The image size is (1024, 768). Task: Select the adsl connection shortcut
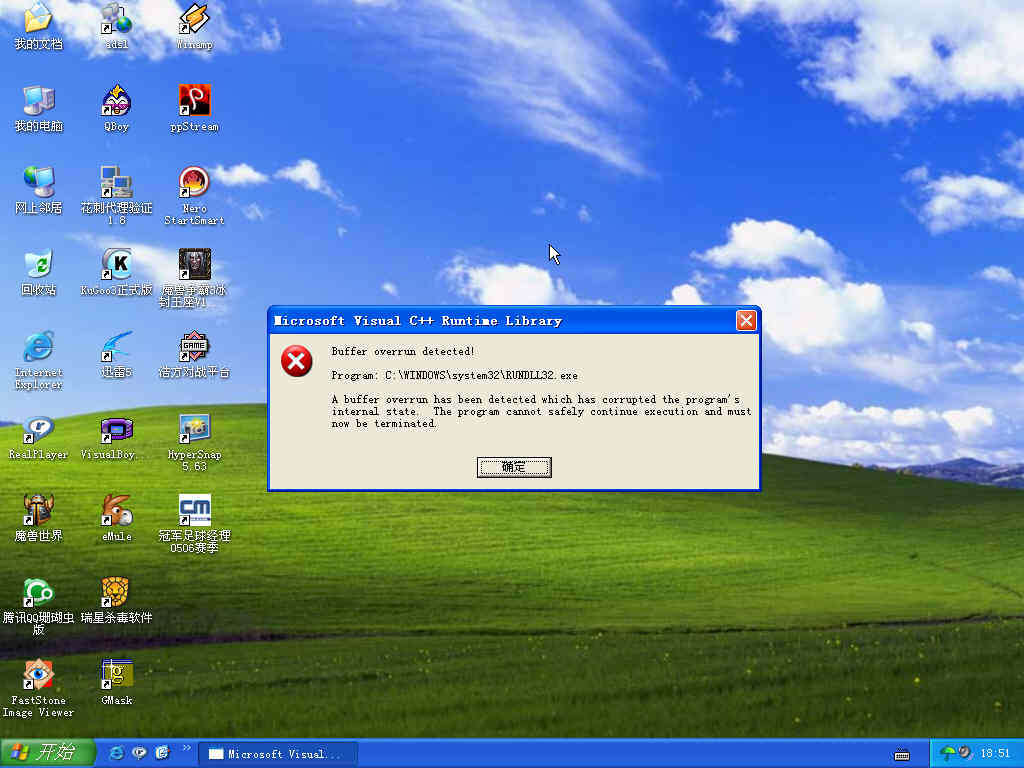116,25
